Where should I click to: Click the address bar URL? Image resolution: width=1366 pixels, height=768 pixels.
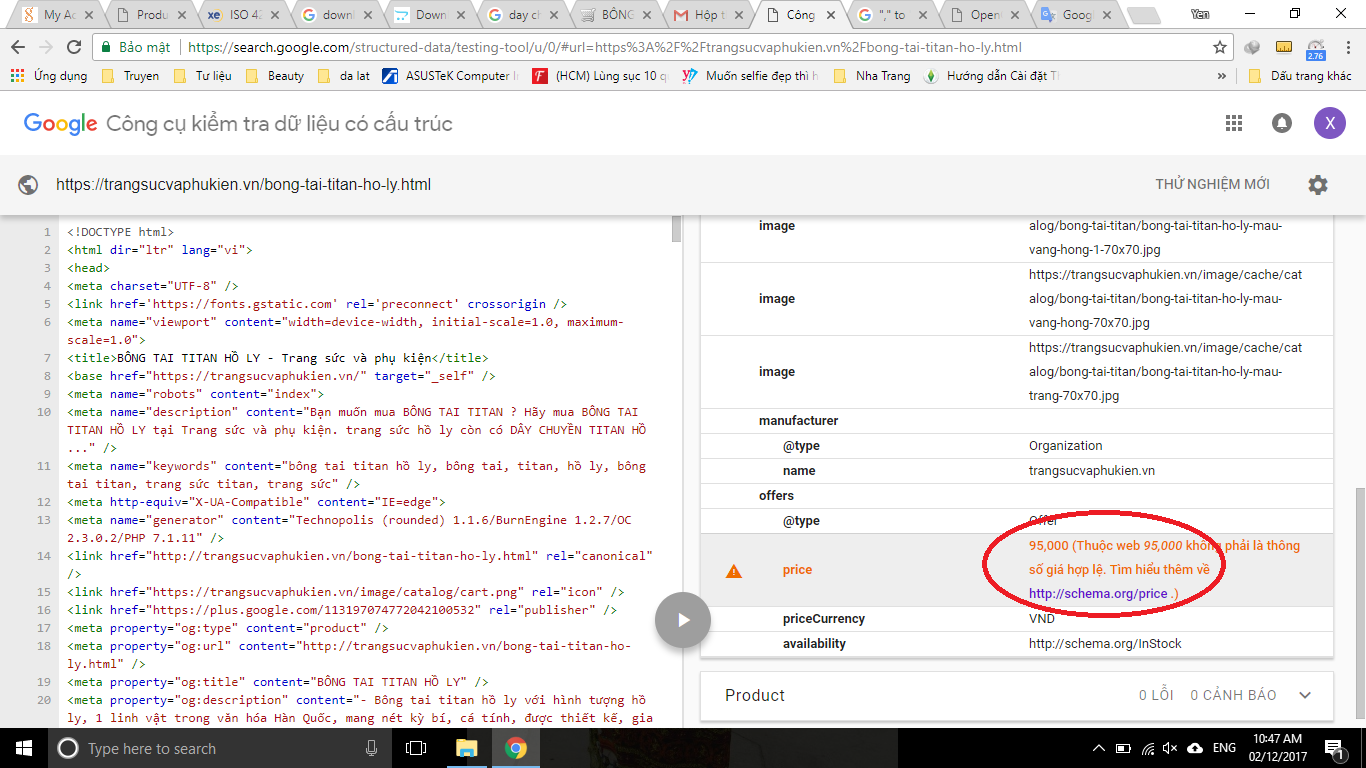point(605,47)
